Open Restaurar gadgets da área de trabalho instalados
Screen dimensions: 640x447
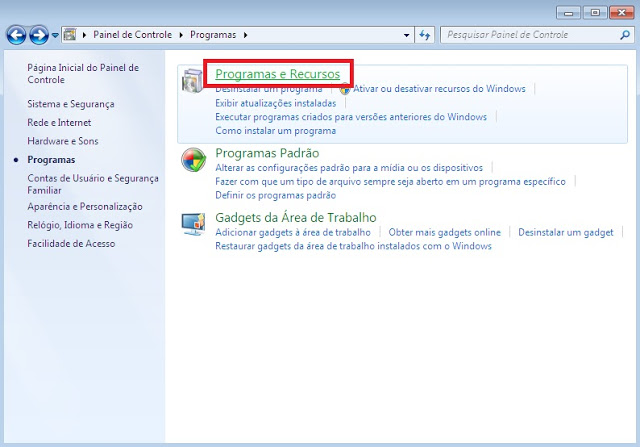point(353,246)
